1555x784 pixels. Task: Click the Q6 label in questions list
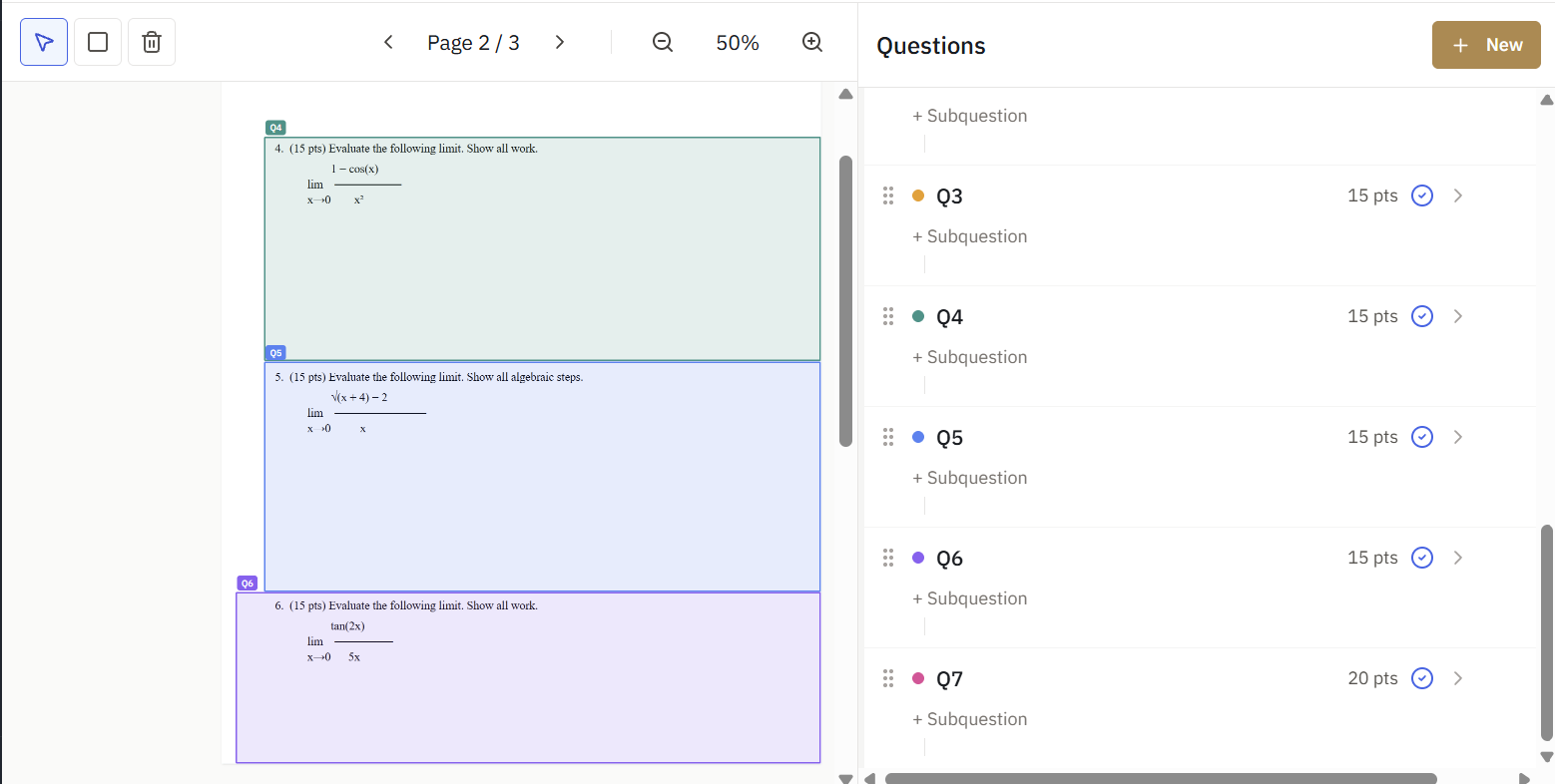click(x=949, y=559)
